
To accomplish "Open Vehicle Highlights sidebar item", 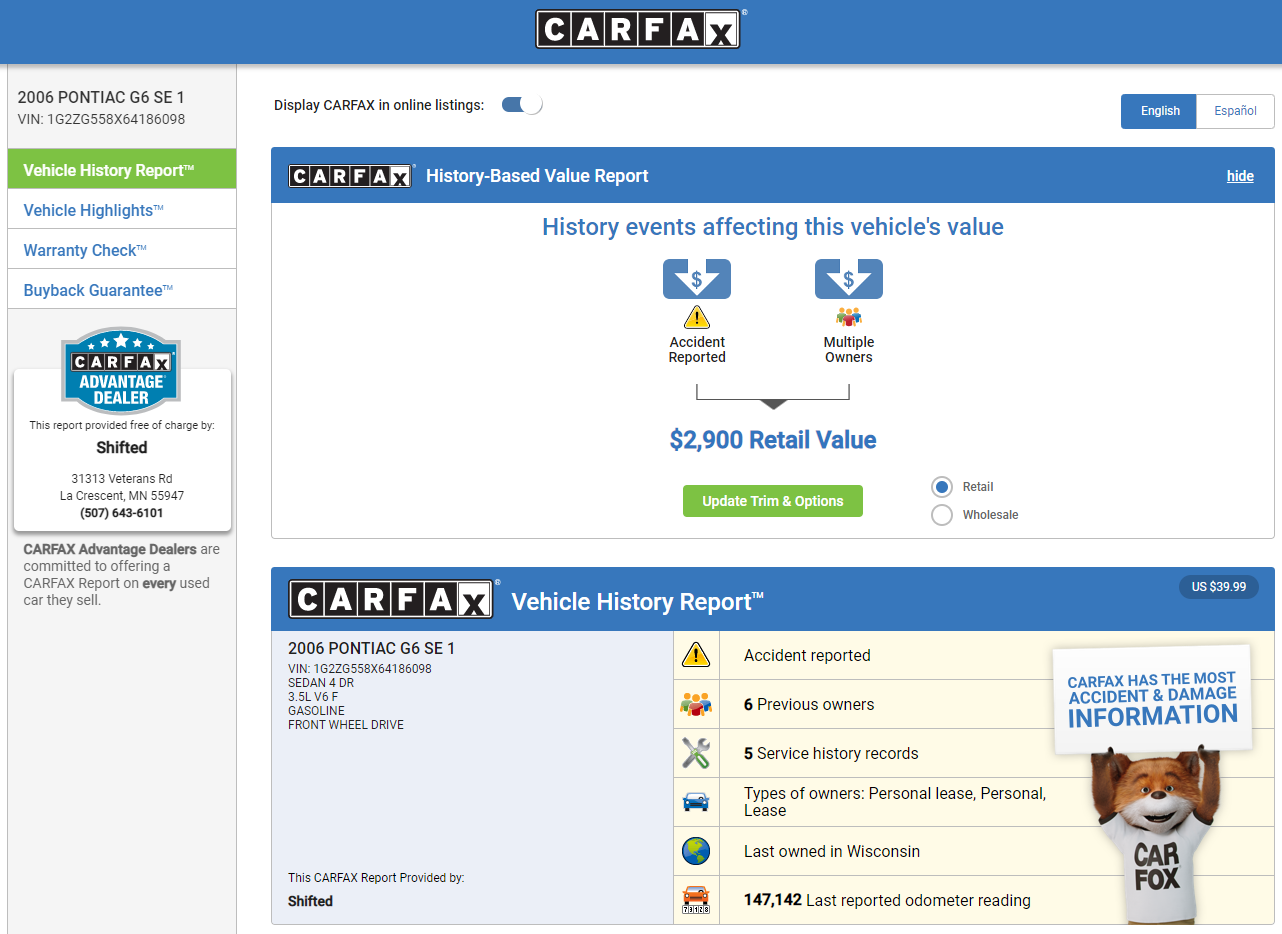I will tap(122, 210).
